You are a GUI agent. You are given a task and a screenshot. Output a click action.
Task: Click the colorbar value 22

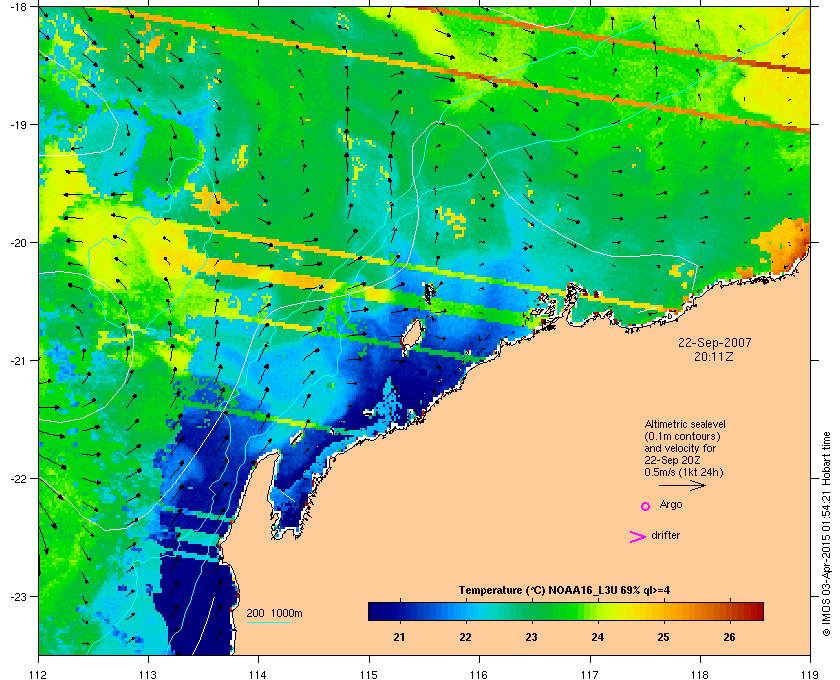[x=465, y=637]
